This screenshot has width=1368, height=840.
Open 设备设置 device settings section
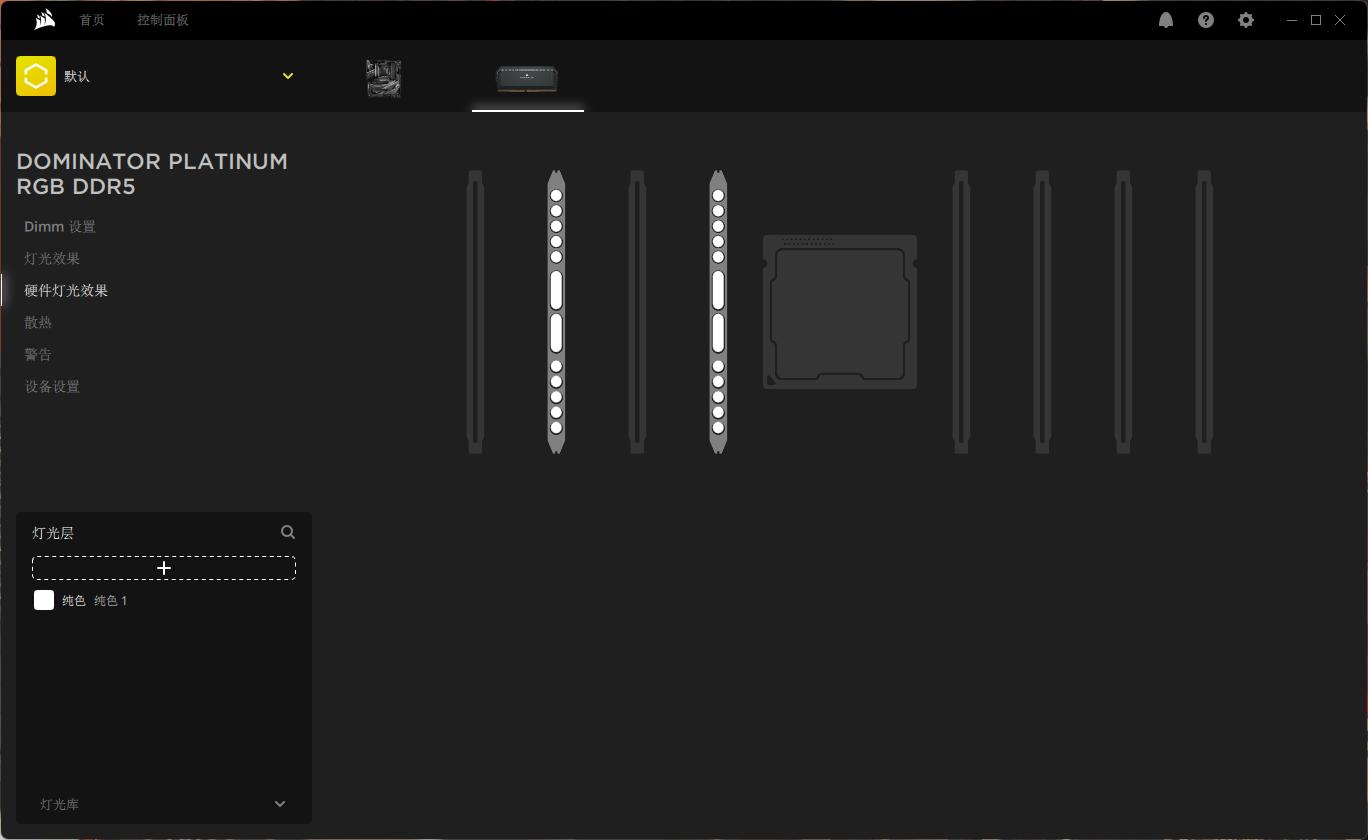click(52, 387)
